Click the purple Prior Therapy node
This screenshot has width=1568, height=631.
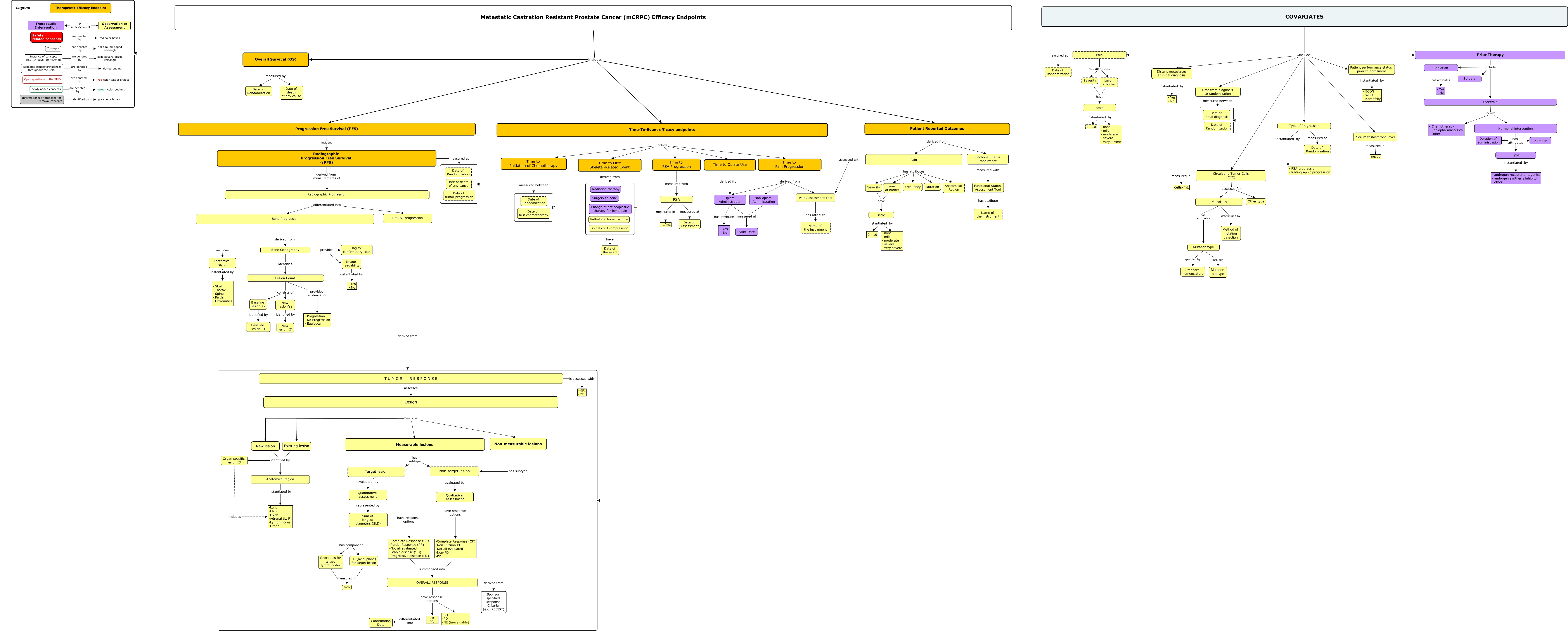[x=1490, y=55]
